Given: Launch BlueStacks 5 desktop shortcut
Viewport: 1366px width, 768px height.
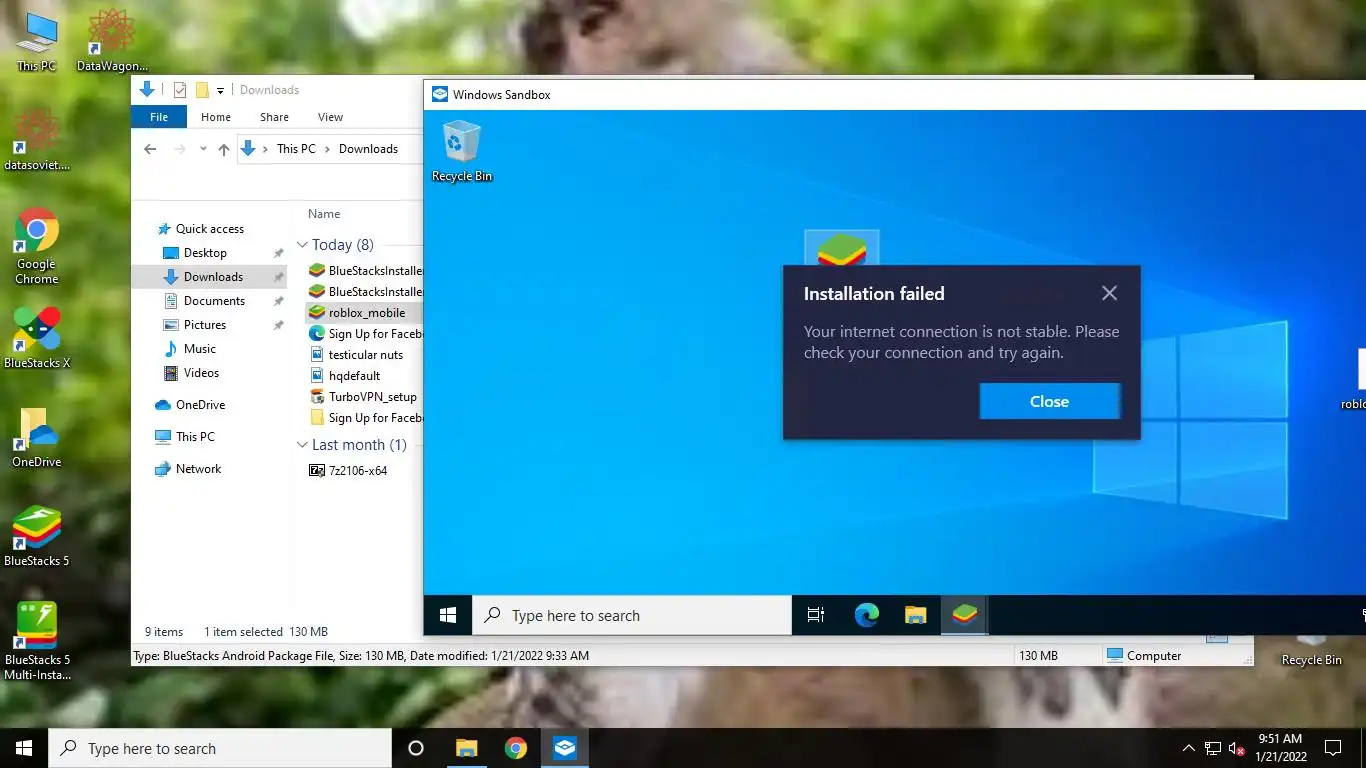Looking at the screenshot, I should pyautogui.click(x=37, y=536).
